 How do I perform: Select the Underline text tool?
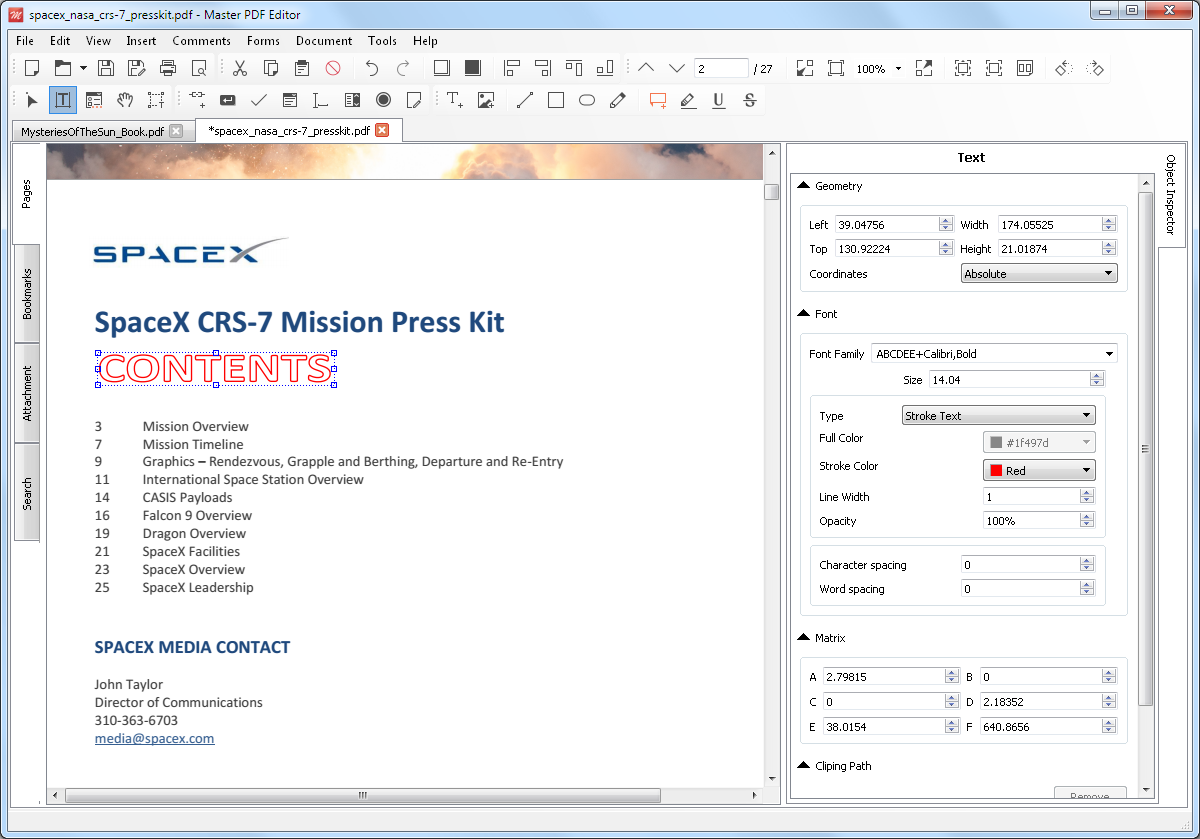pos(719,100)
